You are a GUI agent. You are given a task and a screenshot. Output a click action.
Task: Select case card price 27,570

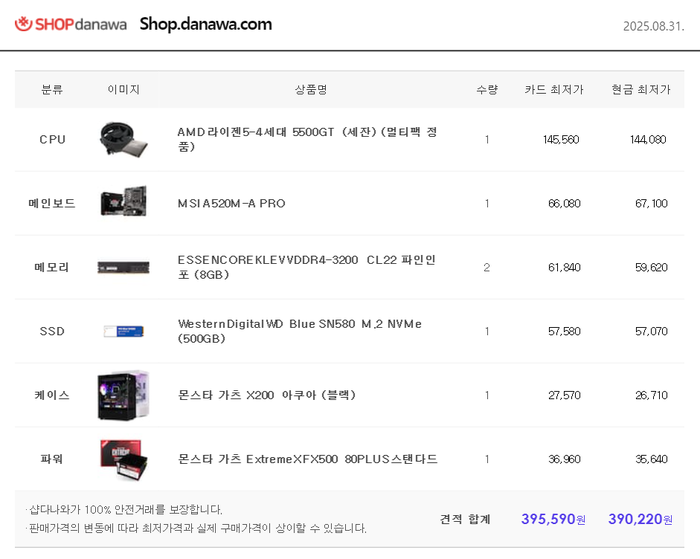564,395
